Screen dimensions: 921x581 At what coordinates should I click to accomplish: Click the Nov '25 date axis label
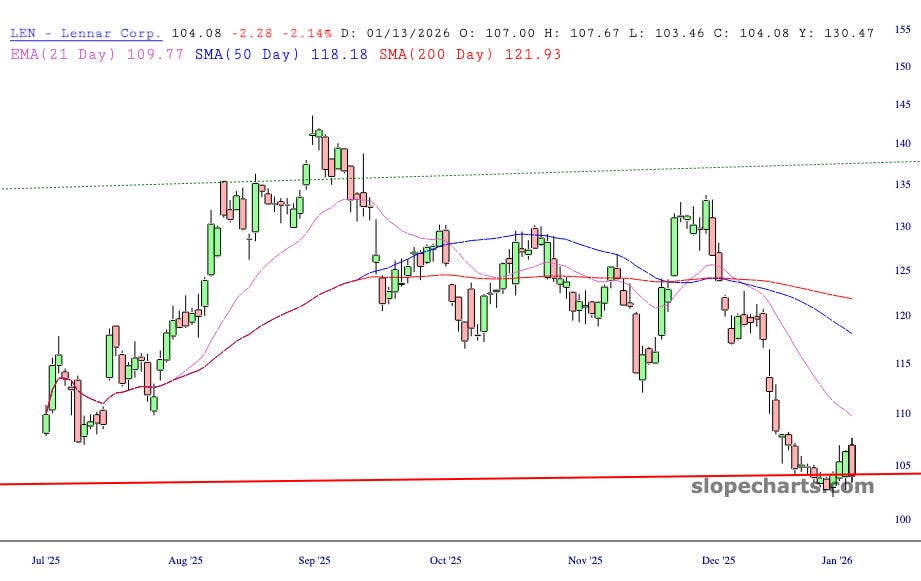(x=585, y=560)
